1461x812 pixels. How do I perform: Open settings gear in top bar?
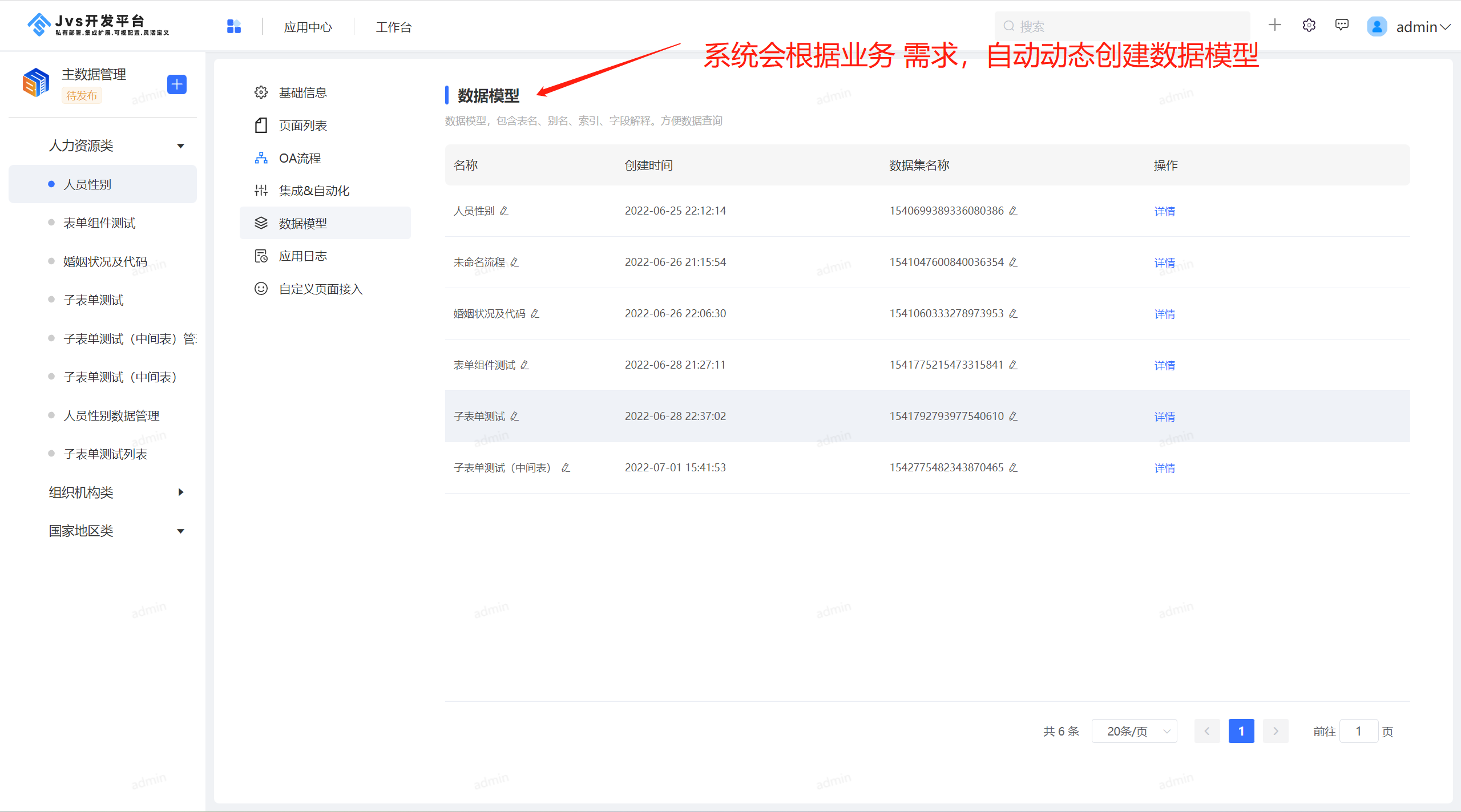point(1309,25)
